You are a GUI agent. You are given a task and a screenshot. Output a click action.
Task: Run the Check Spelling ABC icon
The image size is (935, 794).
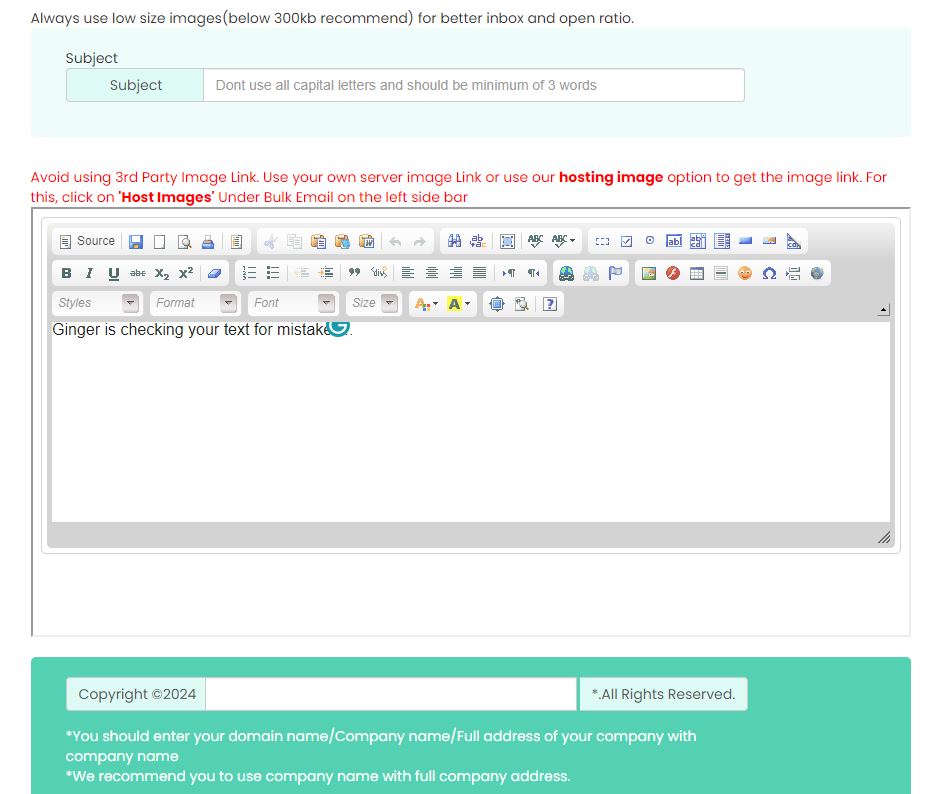pyautogui.click(x=535, y=241)
